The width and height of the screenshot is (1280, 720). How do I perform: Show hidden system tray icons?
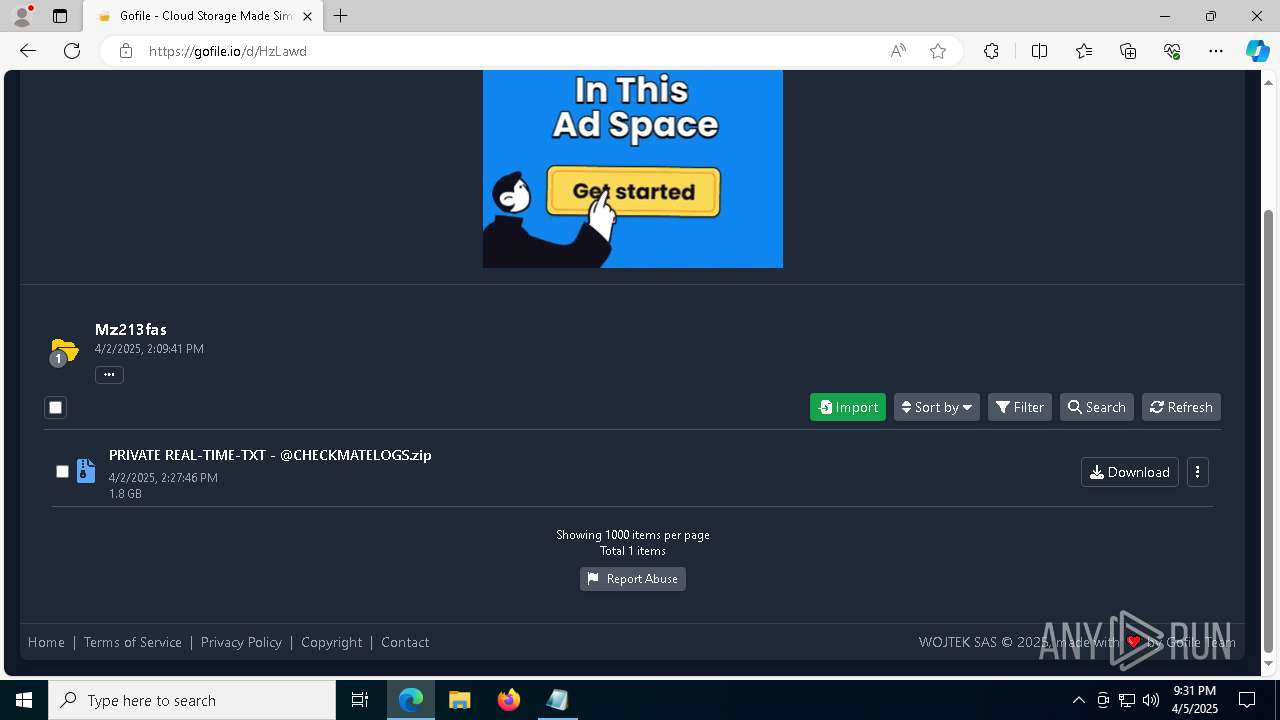coord(1078,700)
